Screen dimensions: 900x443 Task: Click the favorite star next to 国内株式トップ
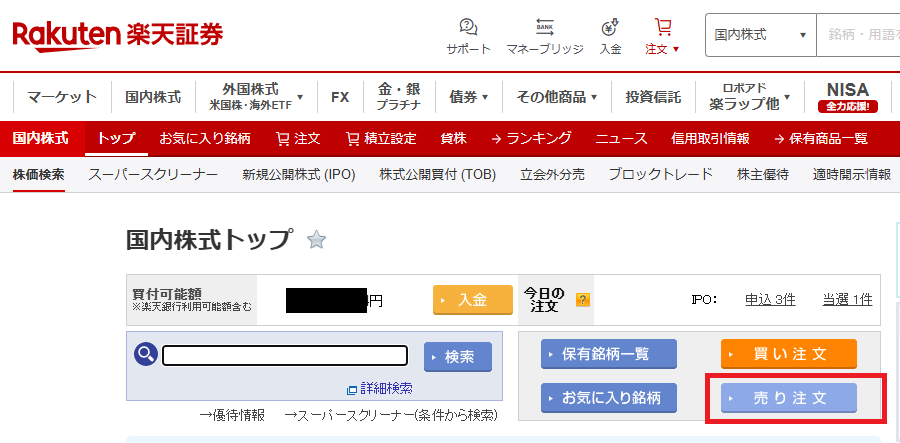316,240
